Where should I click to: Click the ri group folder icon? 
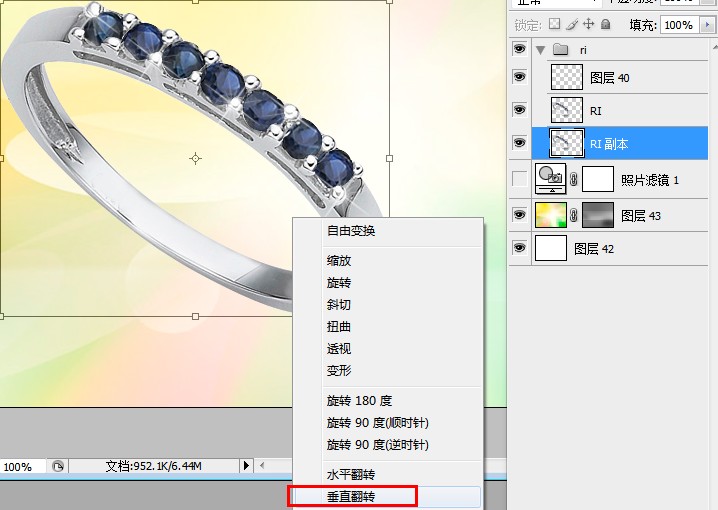[x=560, y=49]
